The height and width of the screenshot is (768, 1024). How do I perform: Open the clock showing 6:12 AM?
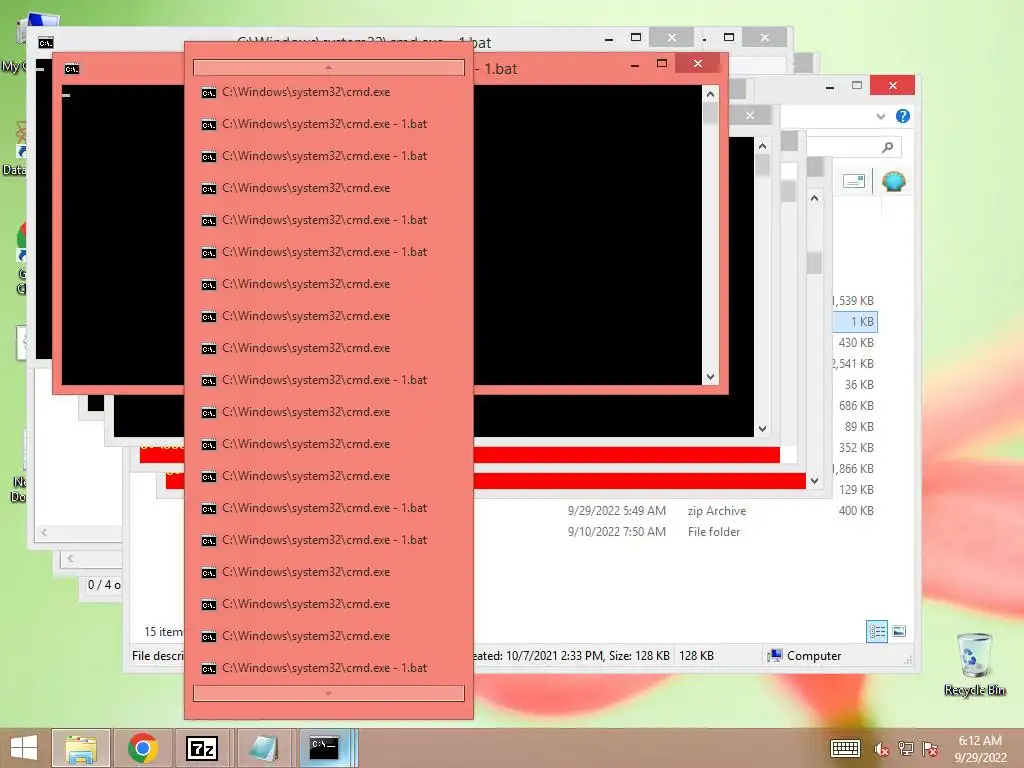click(x=980, y=748)
